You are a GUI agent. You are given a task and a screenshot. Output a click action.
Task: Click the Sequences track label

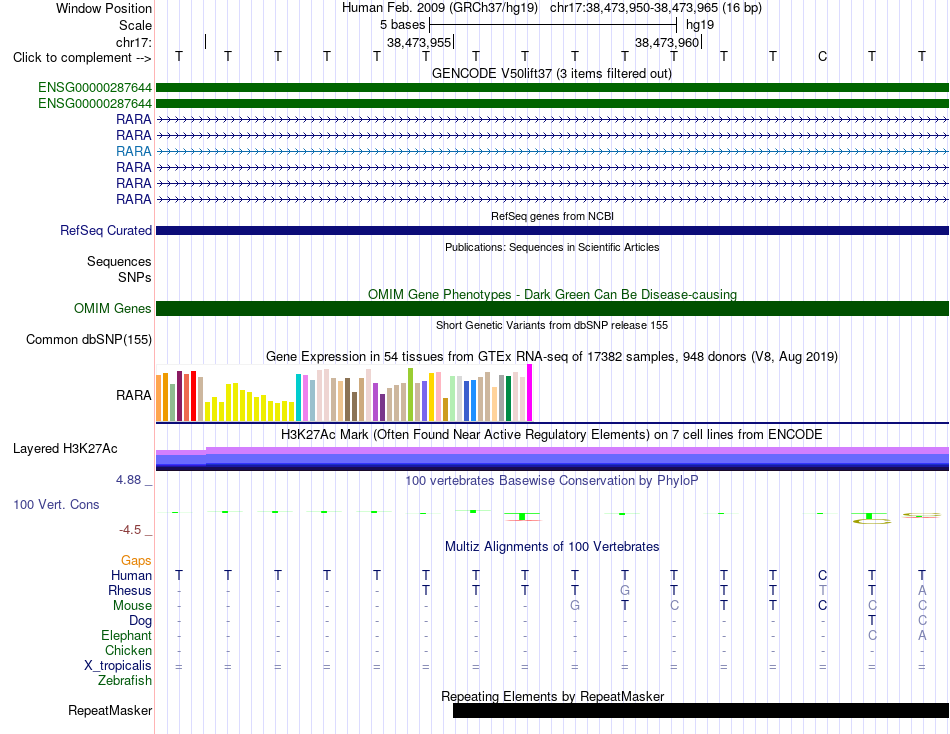pos(119,261)
